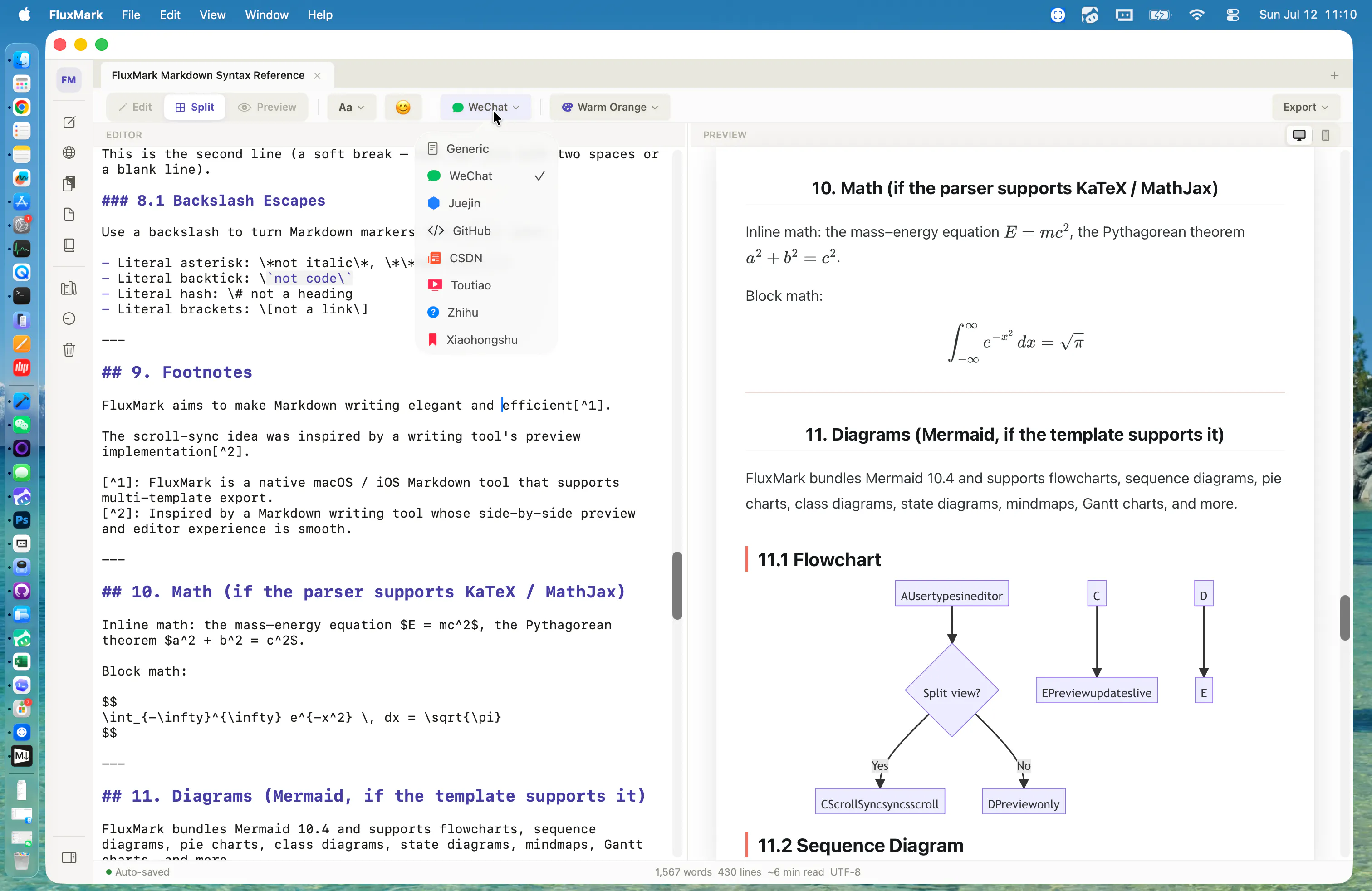Switch the preview to desktop view
The height and width of the screenshot is (891, 1372).
[x=1299, y=135]
